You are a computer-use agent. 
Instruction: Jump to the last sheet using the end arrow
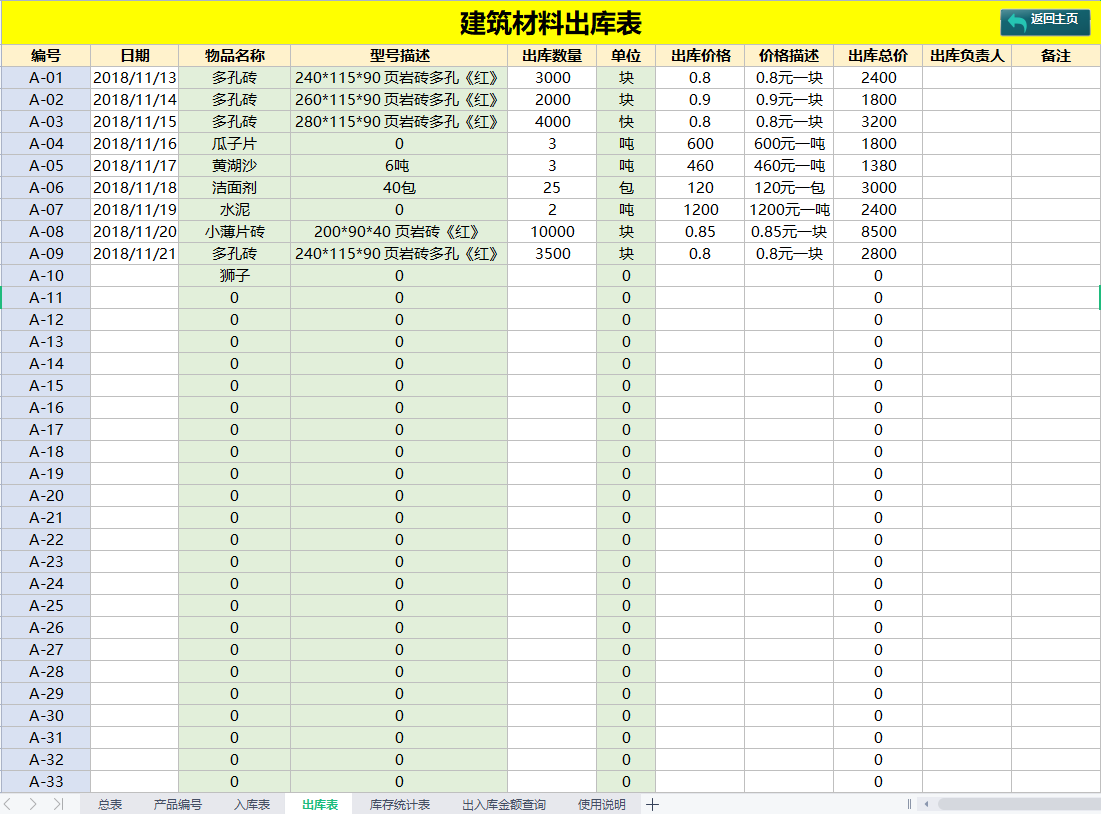point(58,803)
